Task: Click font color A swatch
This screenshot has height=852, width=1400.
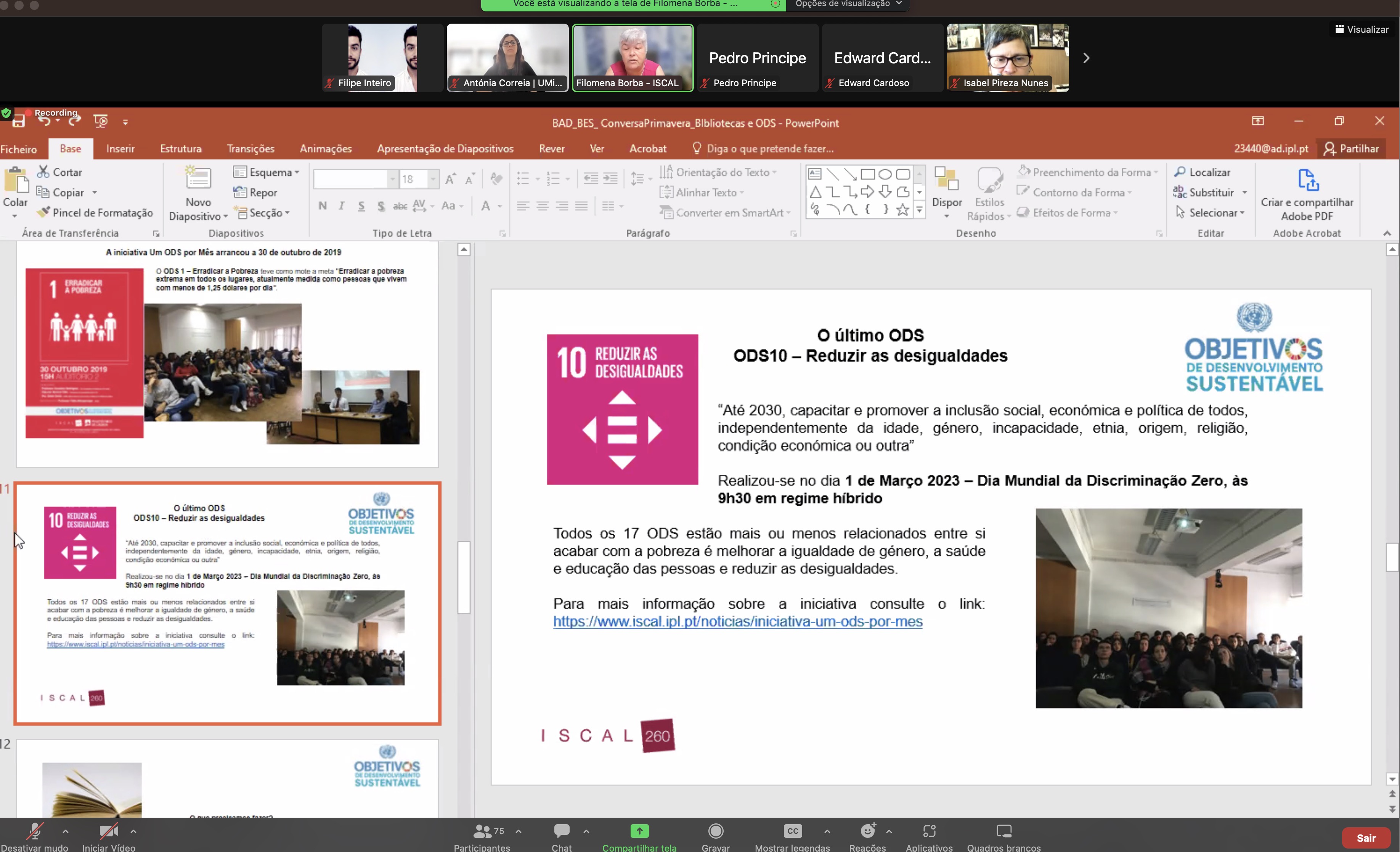Action: 486,206
